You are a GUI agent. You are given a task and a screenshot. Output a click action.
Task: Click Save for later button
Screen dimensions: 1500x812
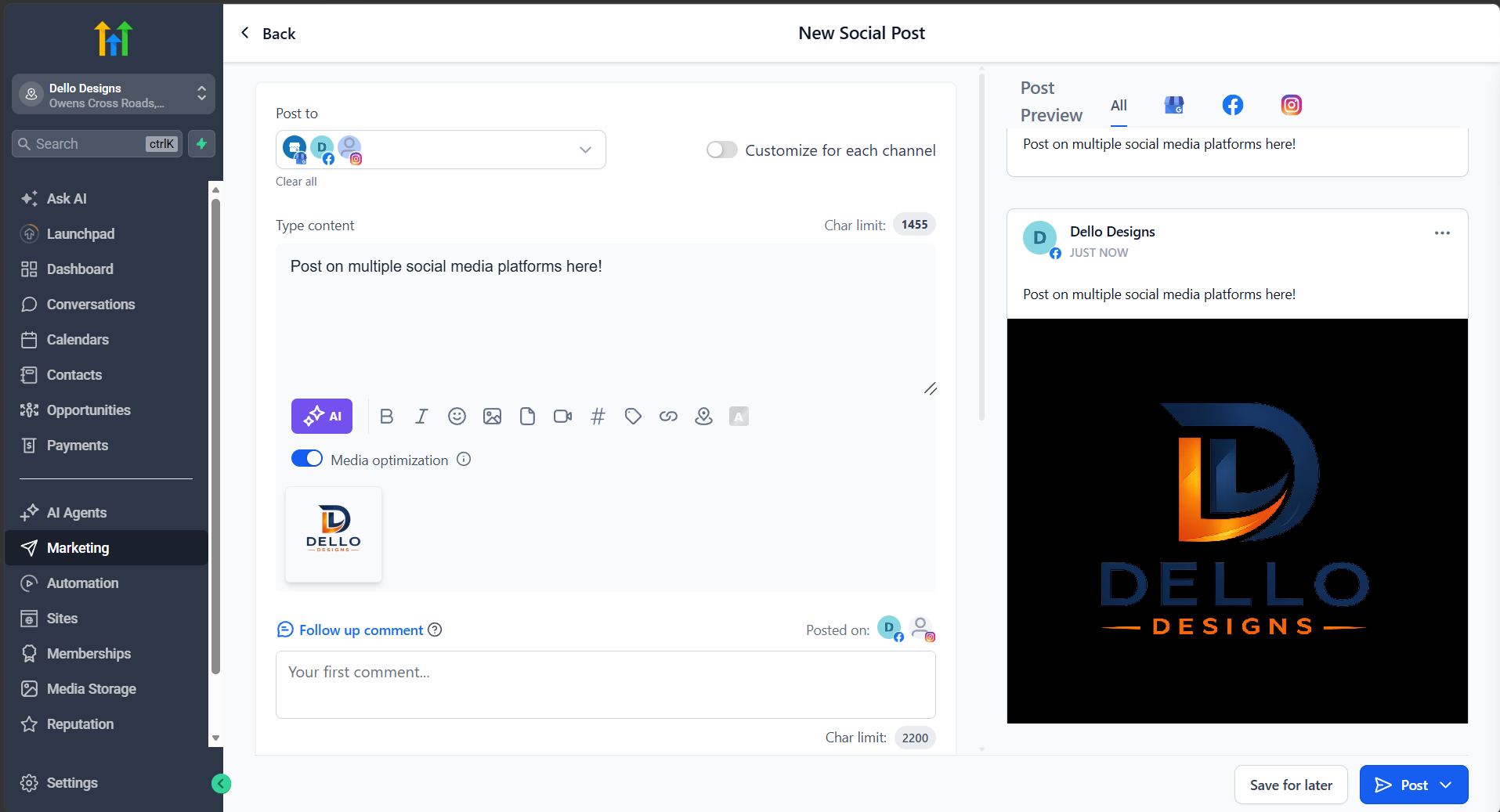coord(1291,785)
